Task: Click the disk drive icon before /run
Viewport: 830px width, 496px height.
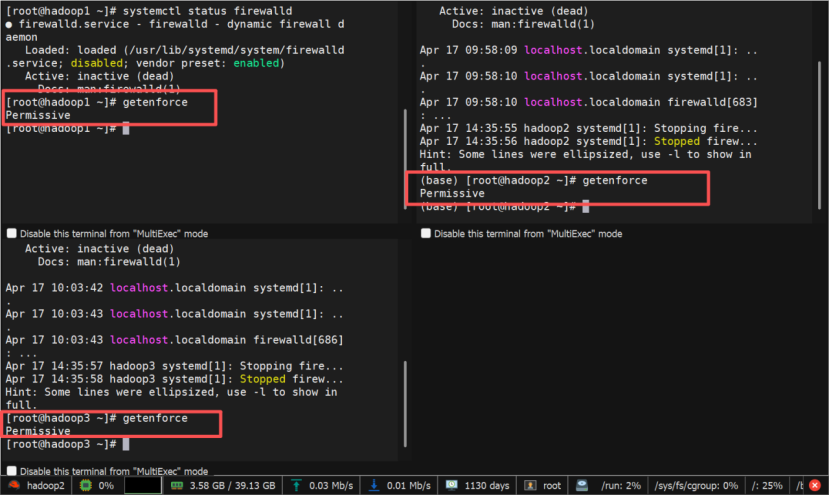Action: tap(582, 485)
